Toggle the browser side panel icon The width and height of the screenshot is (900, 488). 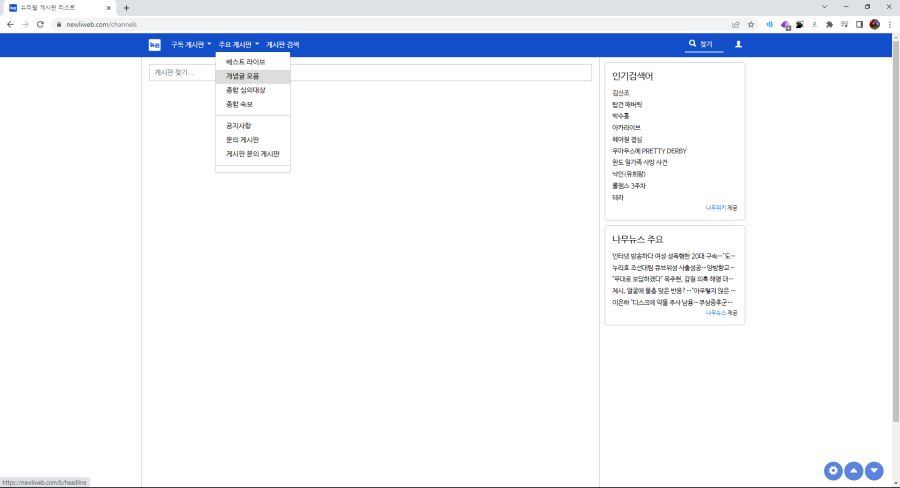coord(859,25)
